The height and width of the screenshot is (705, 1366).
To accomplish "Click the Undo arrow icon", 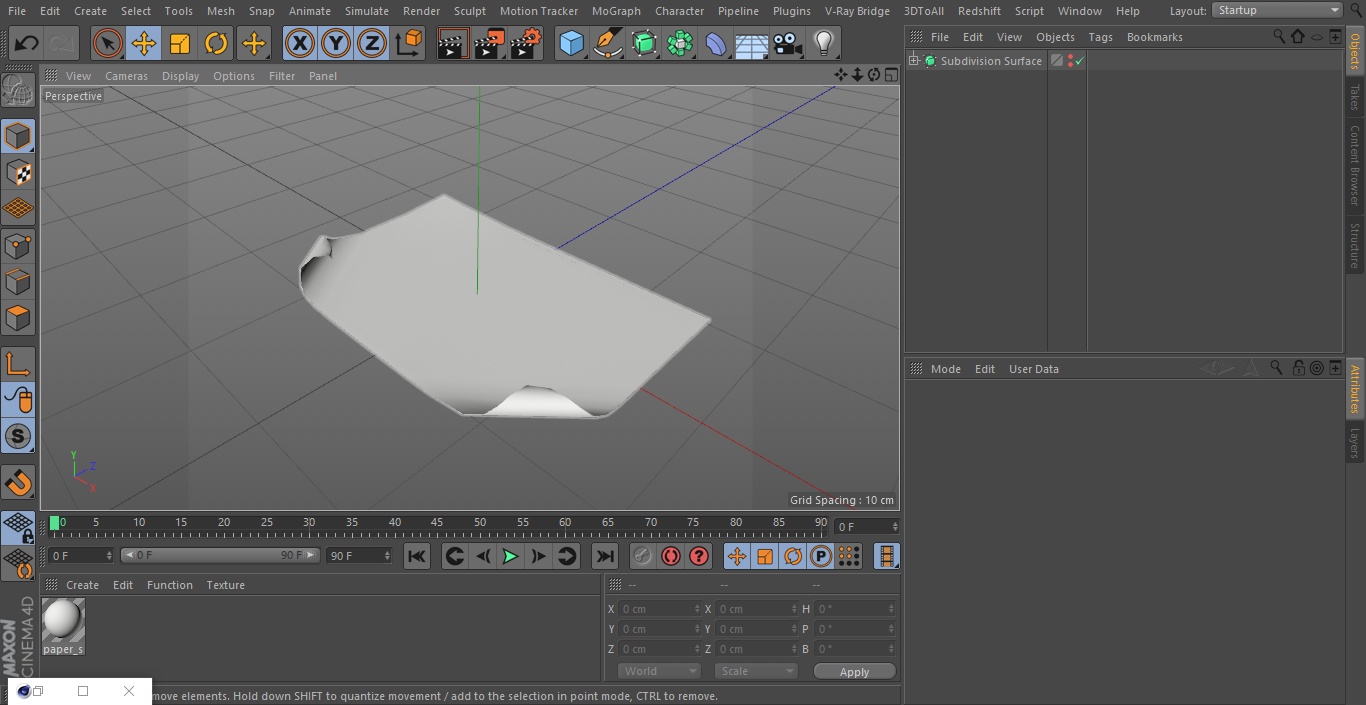I will pos(27,43).
